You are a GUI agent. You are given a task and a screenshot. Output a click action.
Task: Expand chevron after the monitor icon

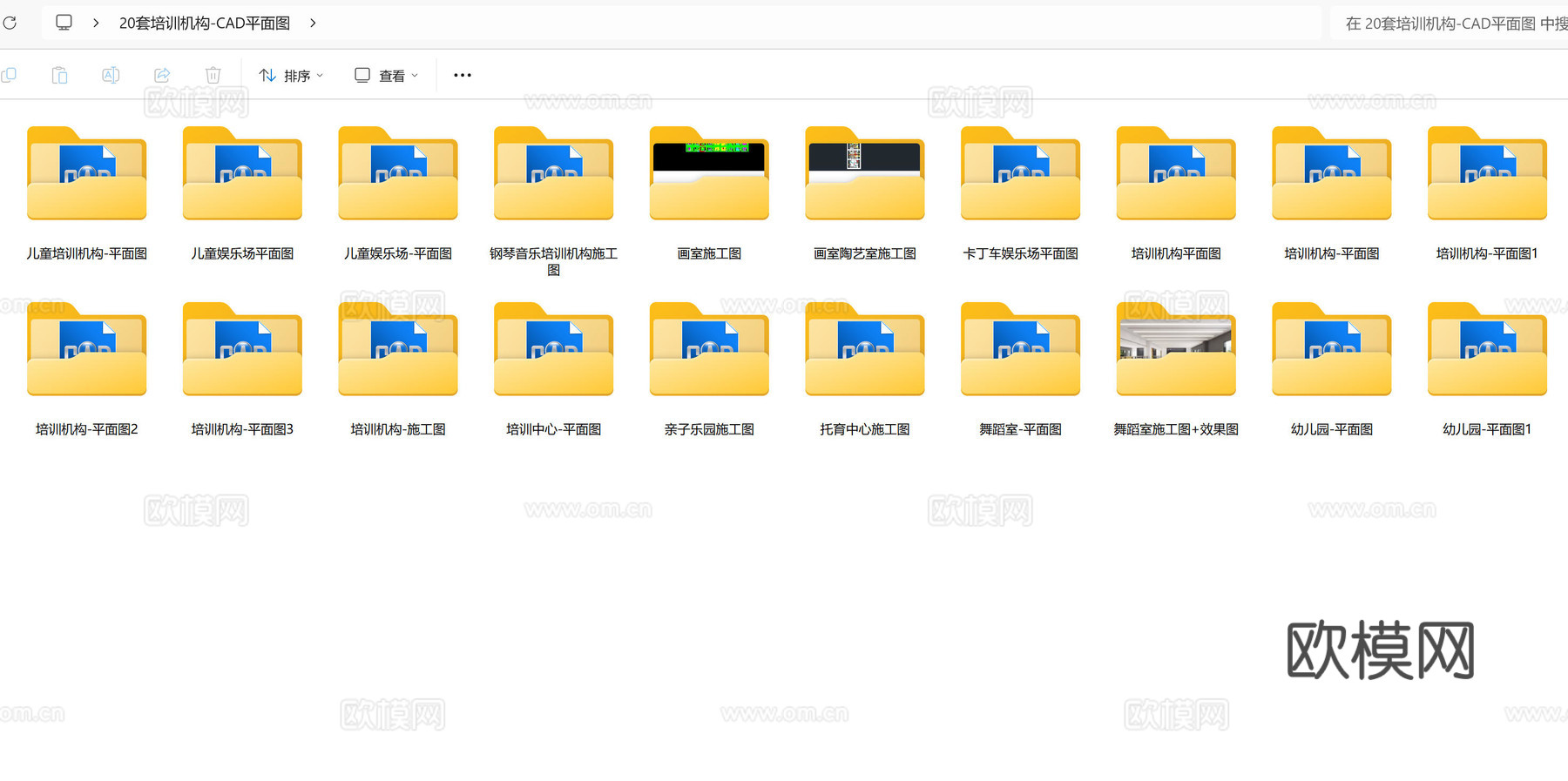(96, 23)
